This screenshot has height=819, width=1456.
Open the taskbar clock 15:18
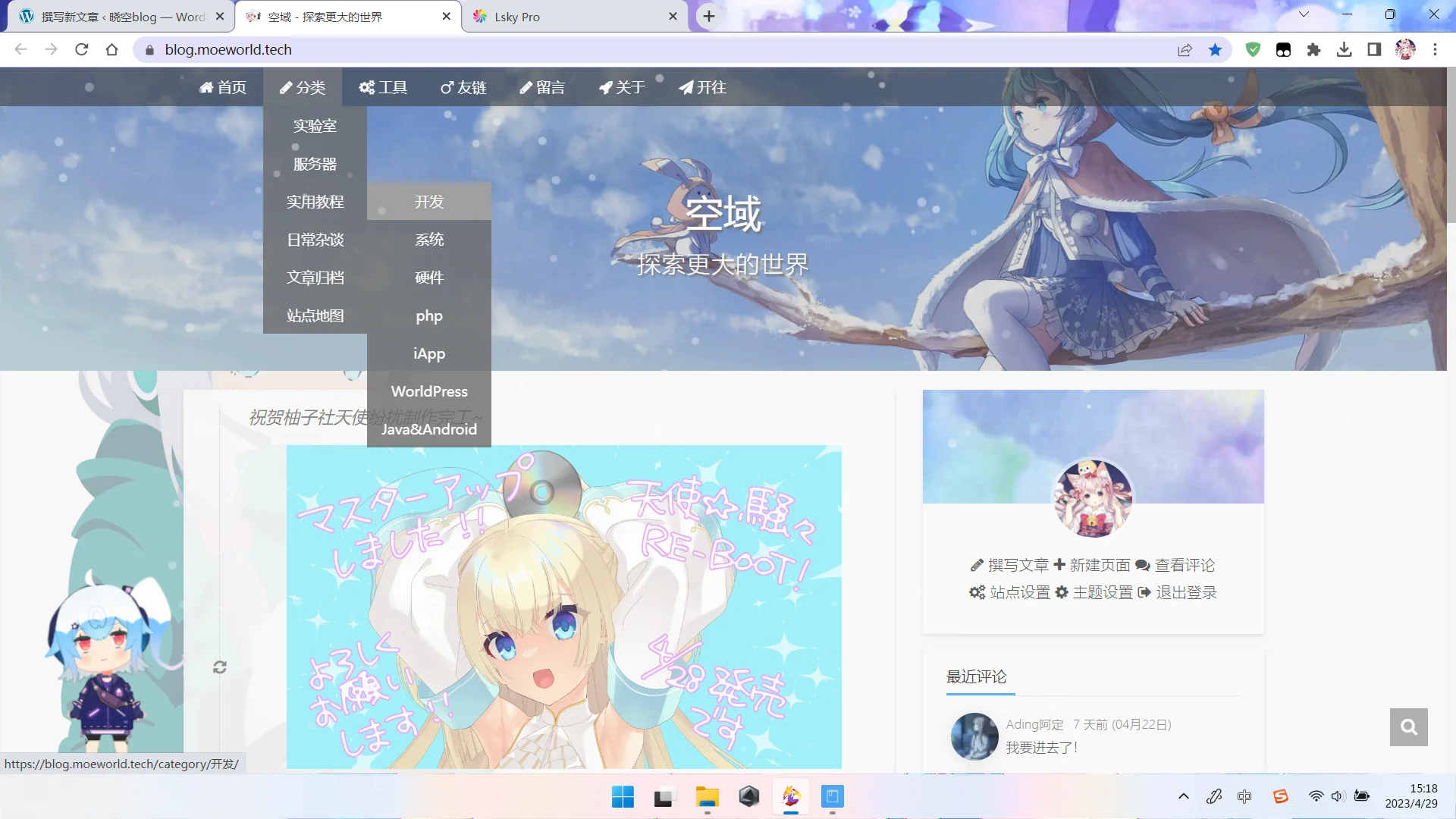(x=1411, y=796)
